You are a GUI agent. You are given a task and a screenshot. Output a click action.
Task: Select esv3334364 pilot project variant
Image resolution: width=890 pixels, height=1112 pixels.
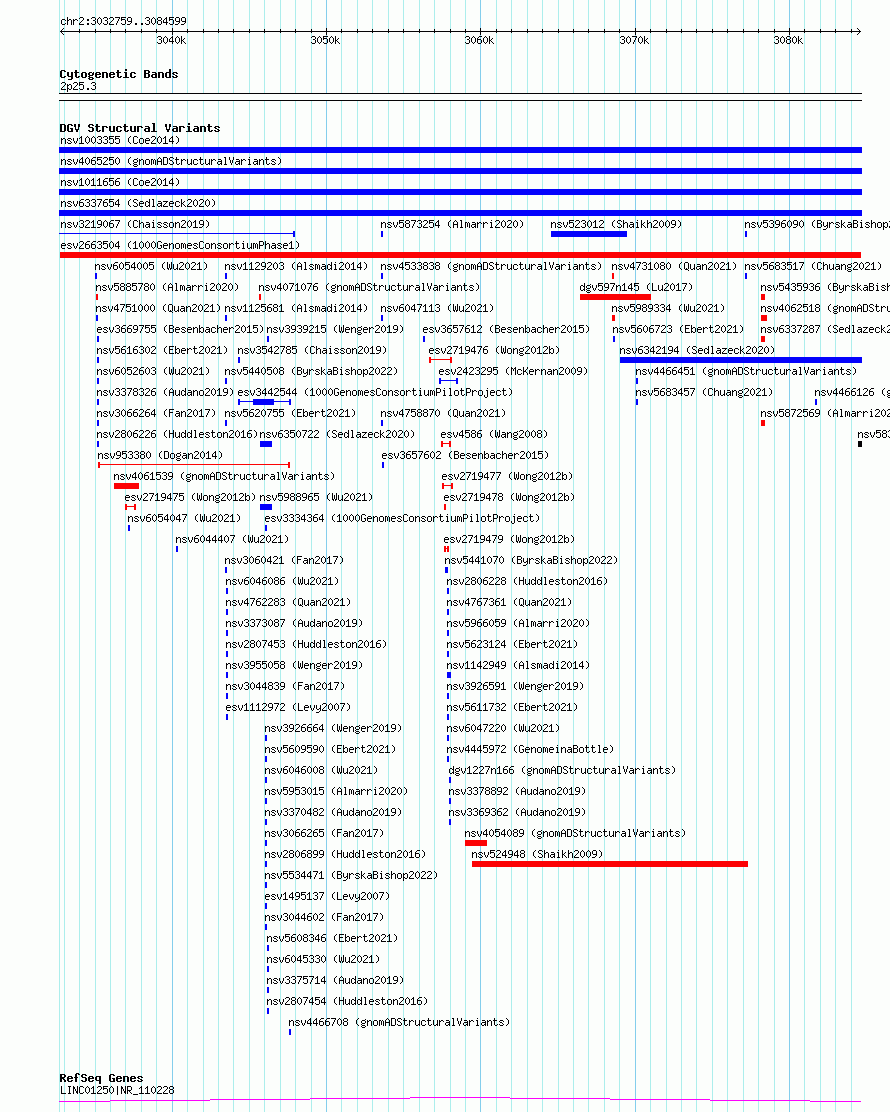pos(402,518)
